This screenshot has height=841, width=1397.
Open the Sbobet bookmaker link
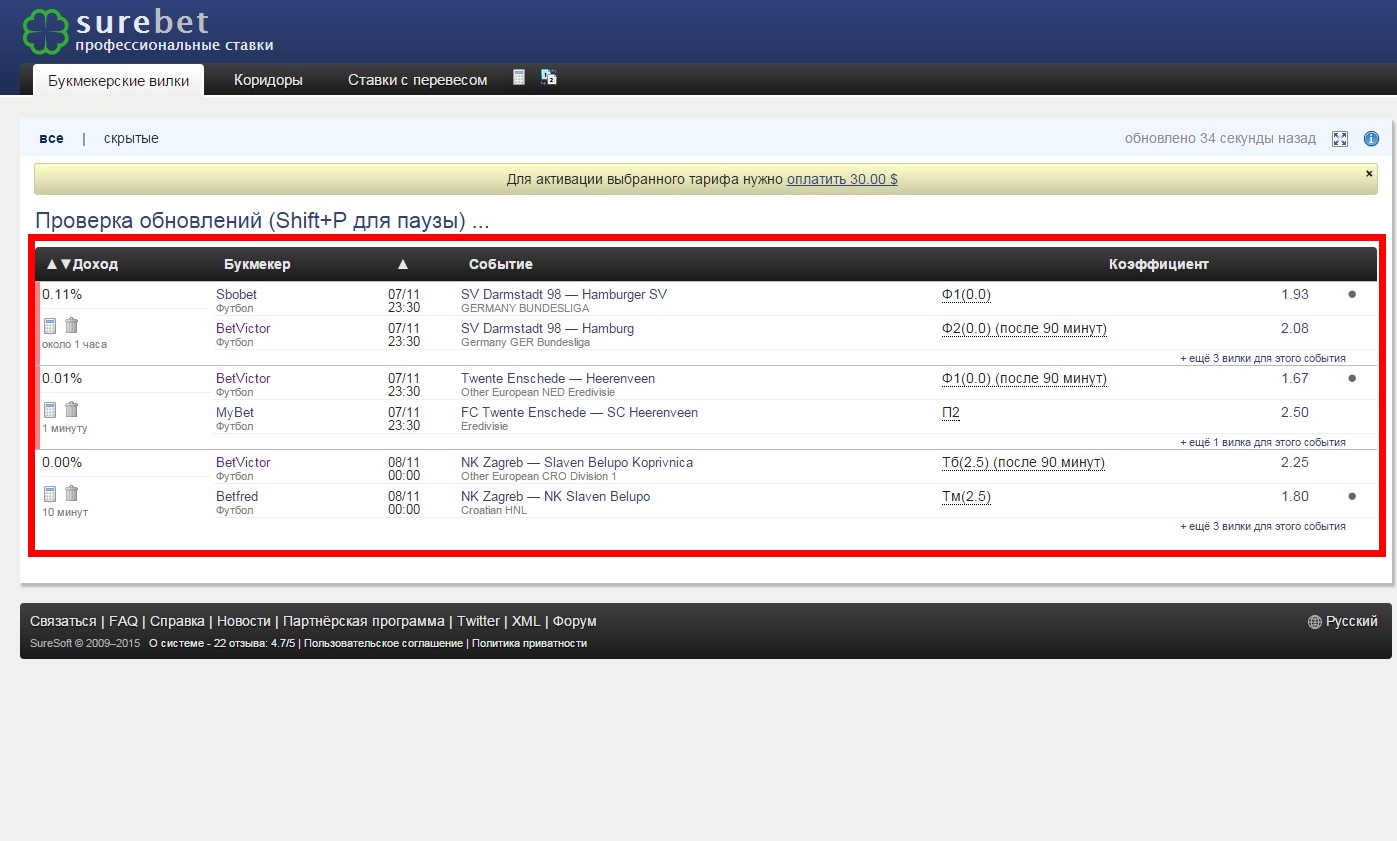click(x=236, y=294)
